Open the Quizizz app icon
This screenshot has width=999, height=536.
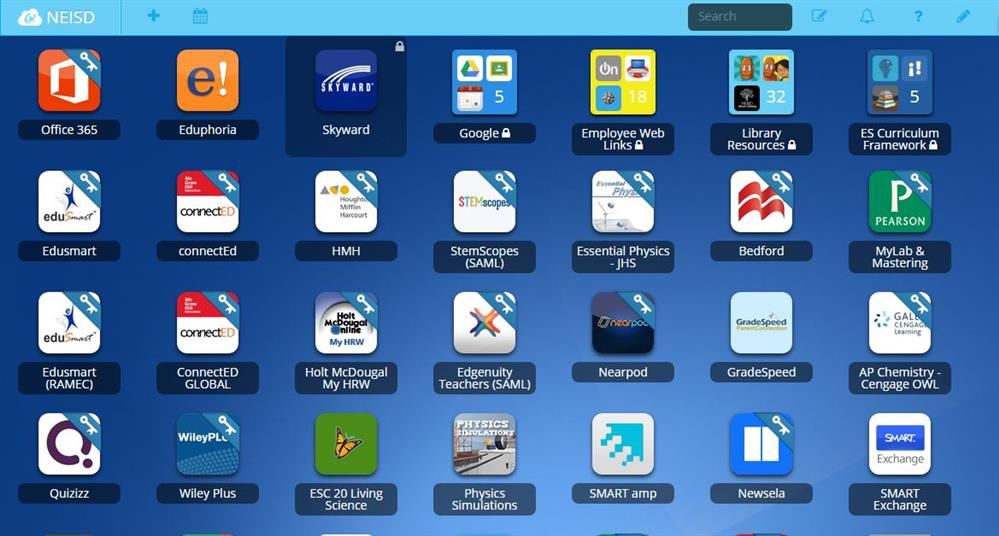[69, 444]
